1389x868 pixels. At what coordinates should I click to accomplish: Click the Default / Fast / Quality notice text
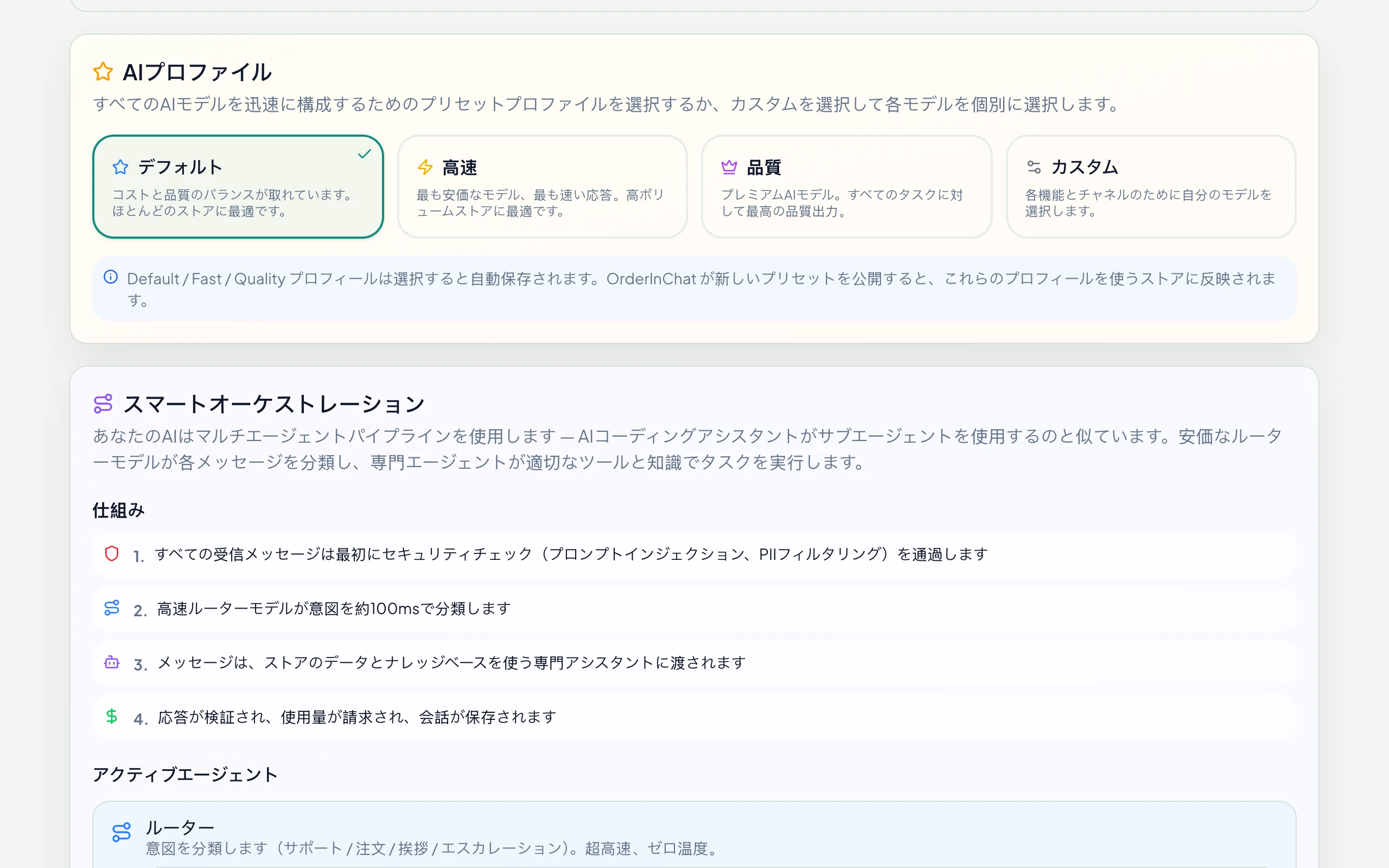click(702, 289)
